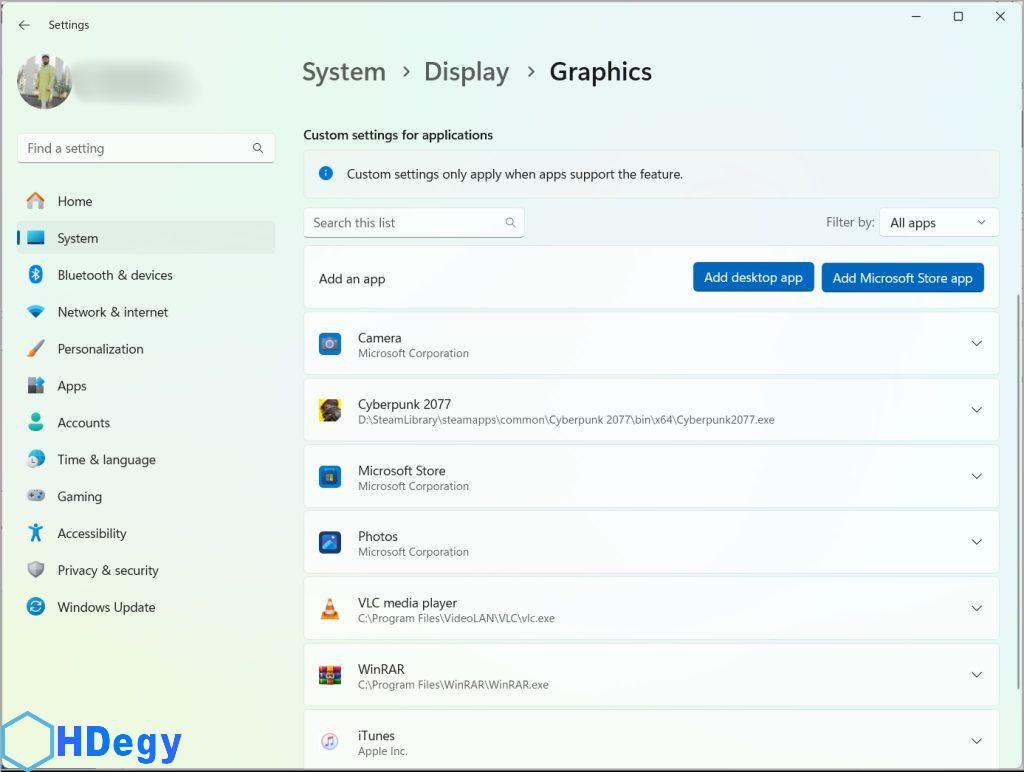
Task: Open the Filter by All apps dropdown
Action: 938,223
